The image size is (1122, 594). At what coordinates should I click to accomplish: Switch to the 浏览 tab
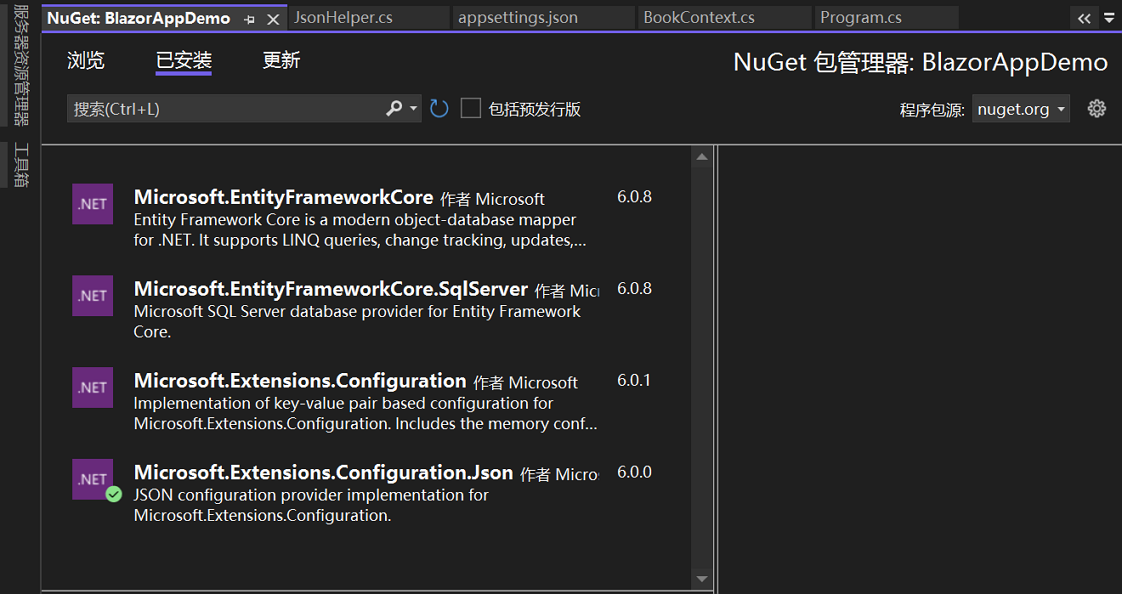click(86, 61)
